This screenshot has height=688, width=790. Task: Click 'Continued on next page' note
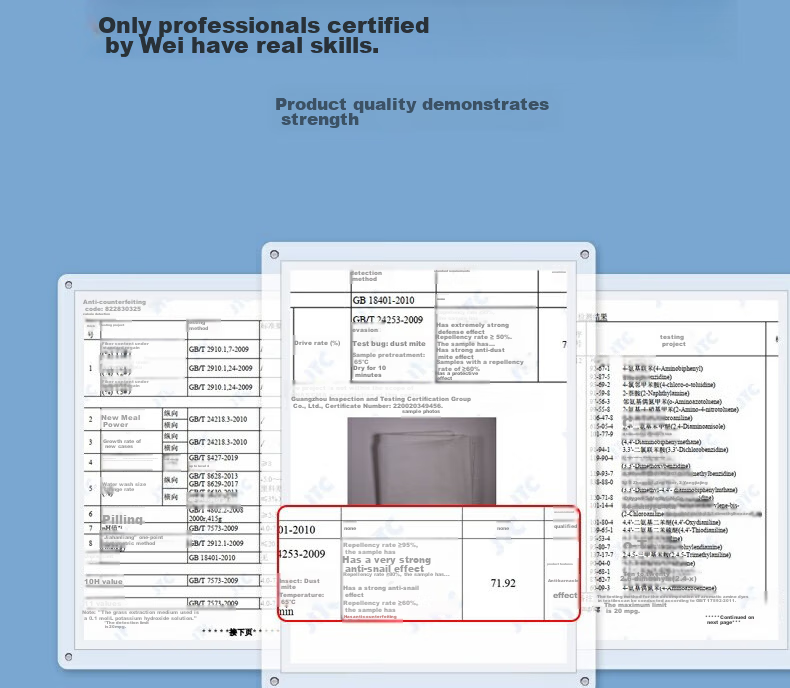click(730, 620)
